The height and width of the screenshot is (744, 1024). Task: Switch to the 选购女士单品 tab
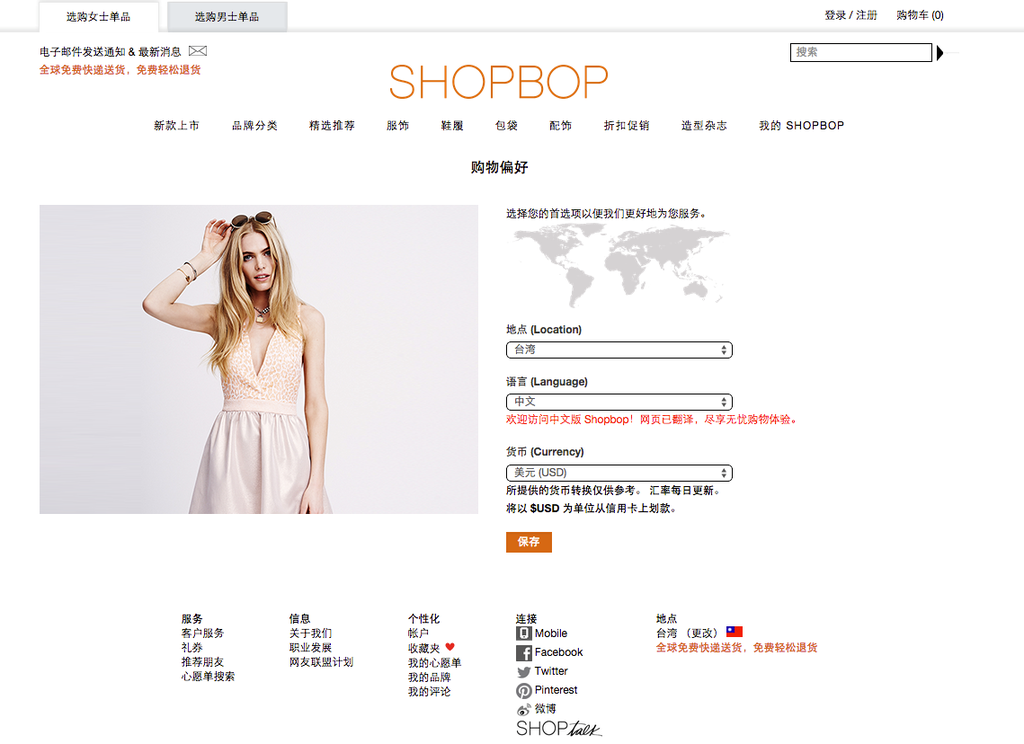(x=98, y=17)
